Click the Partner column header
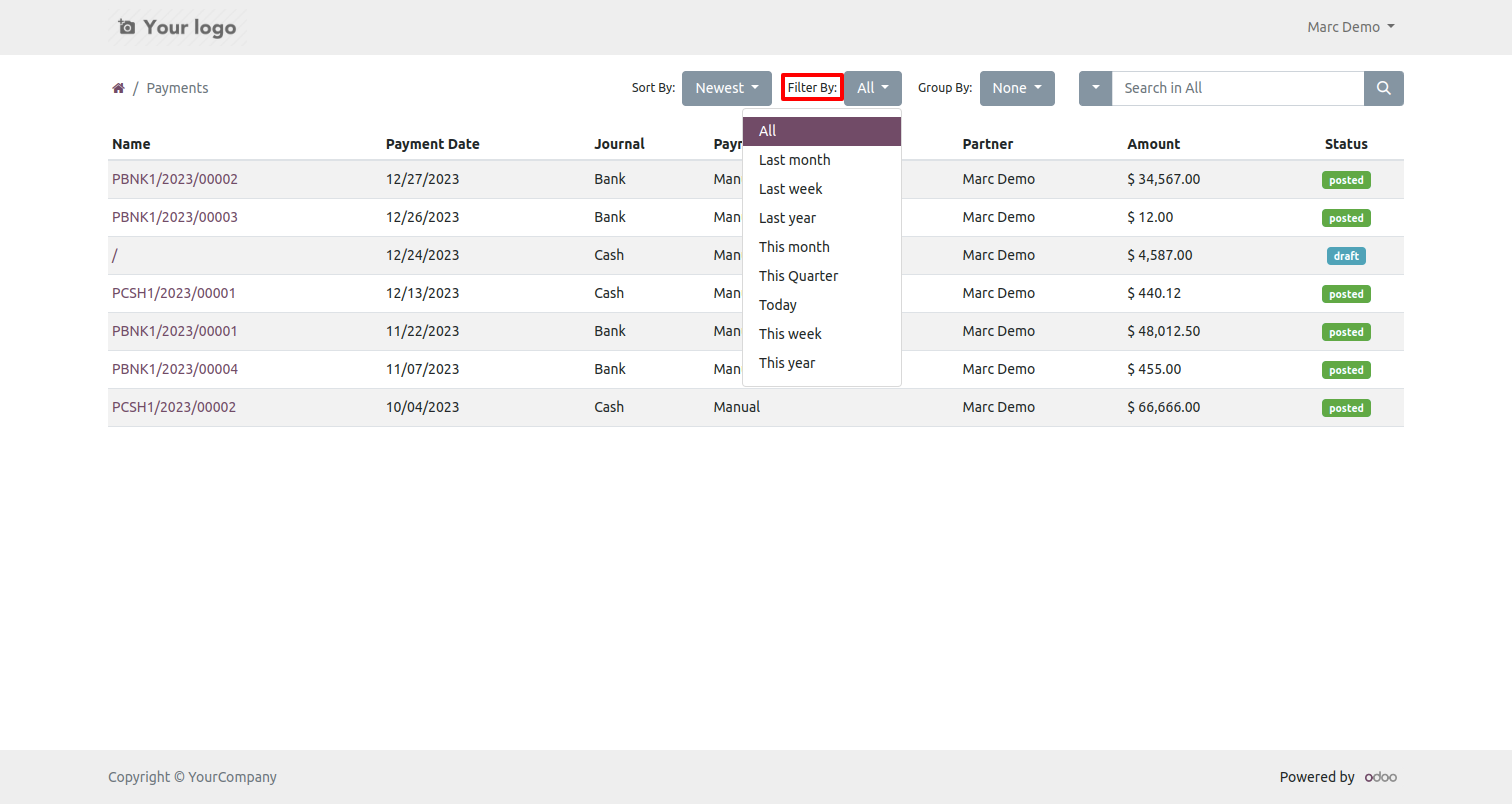The image size is (1512, 804). (988, 144)
